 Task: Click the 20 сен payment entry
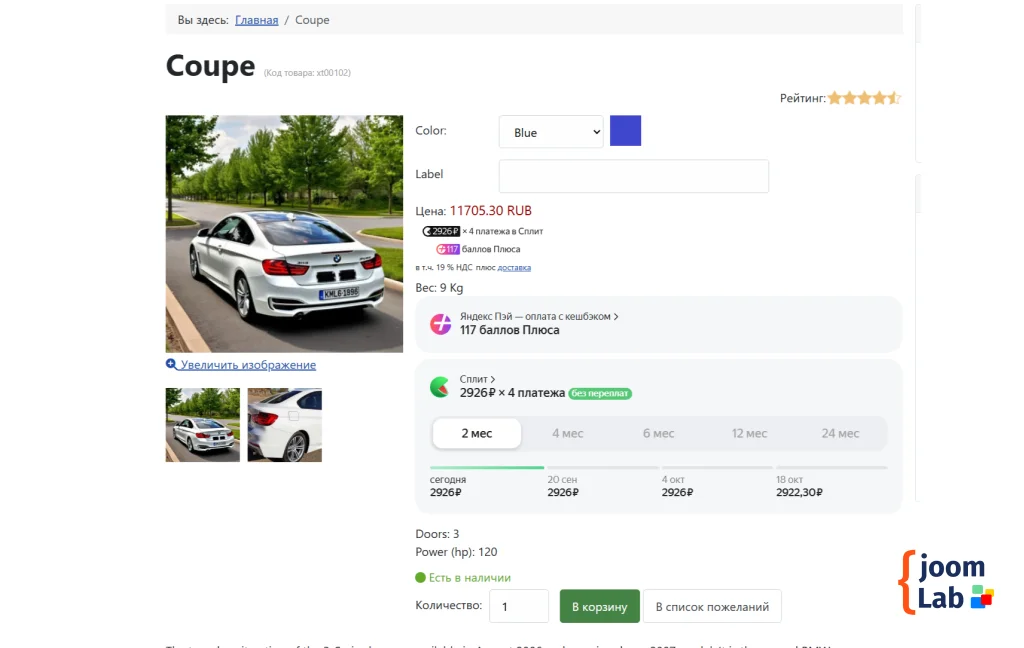coord(563,486)
